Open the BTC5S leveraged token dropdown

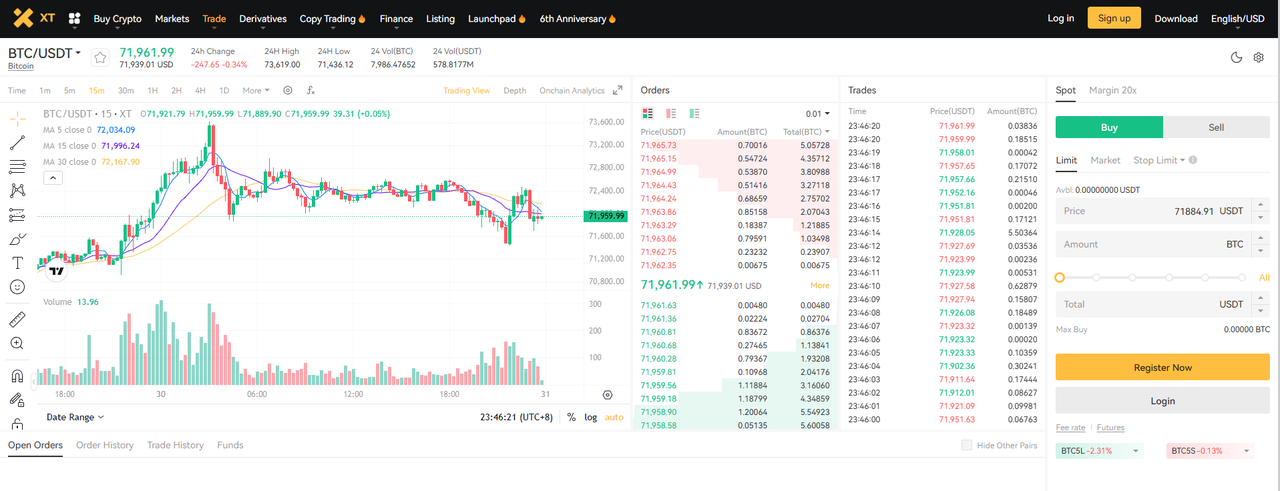point(1210,451)
